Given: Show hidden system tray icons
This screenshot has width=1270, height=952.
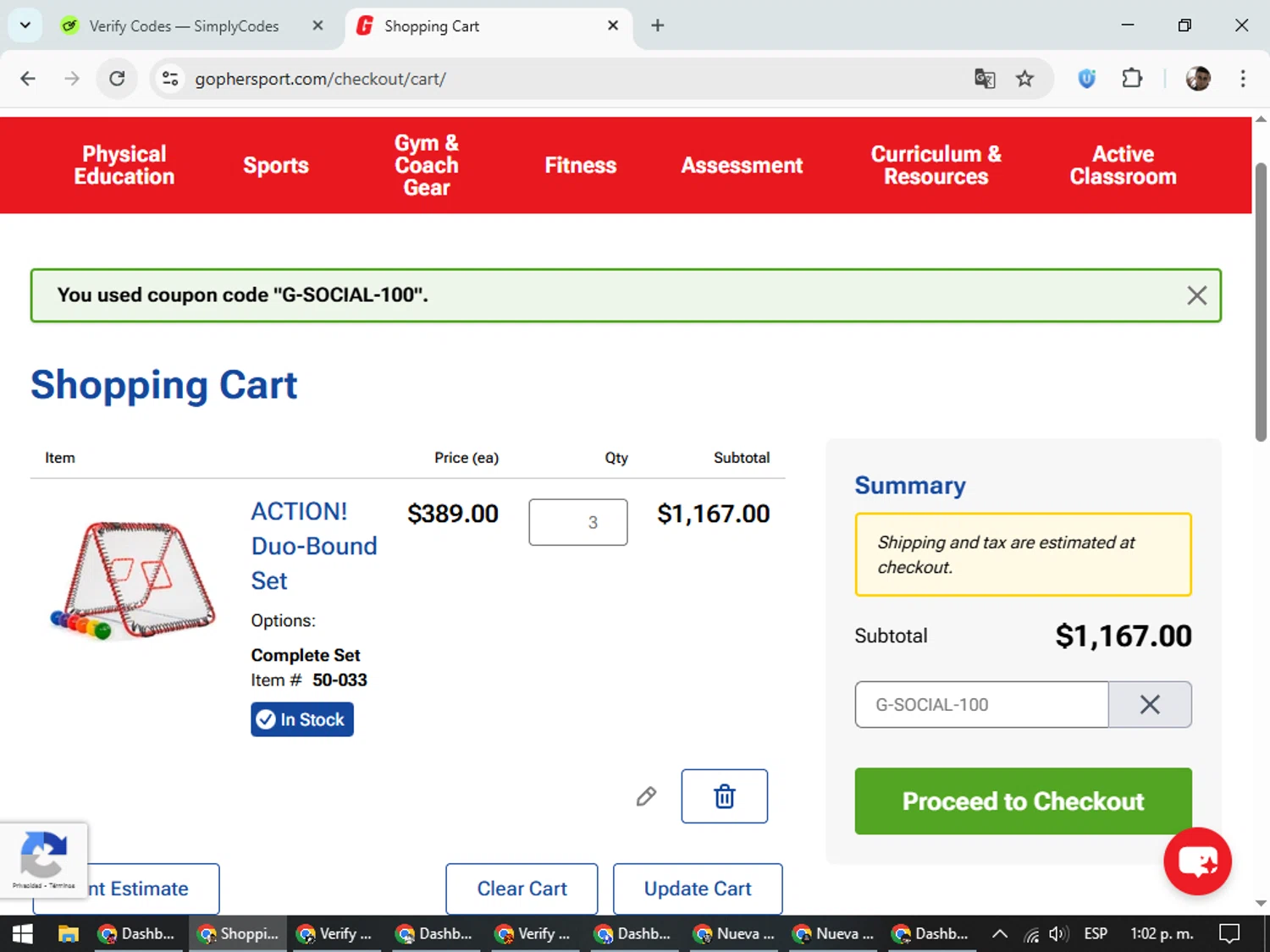Looking at the screenshot, I should tap(1000, 933).
